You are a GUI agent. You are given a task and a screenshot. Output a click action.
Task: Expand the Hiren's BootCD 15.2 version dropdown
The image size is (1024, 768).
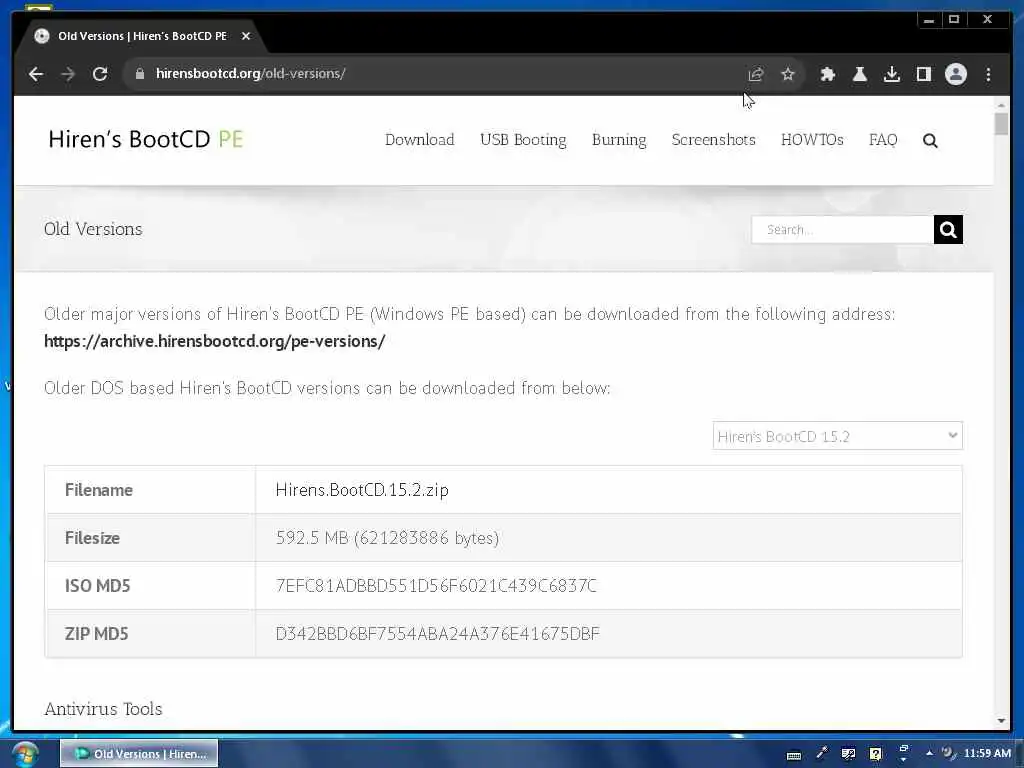(837, 436)
